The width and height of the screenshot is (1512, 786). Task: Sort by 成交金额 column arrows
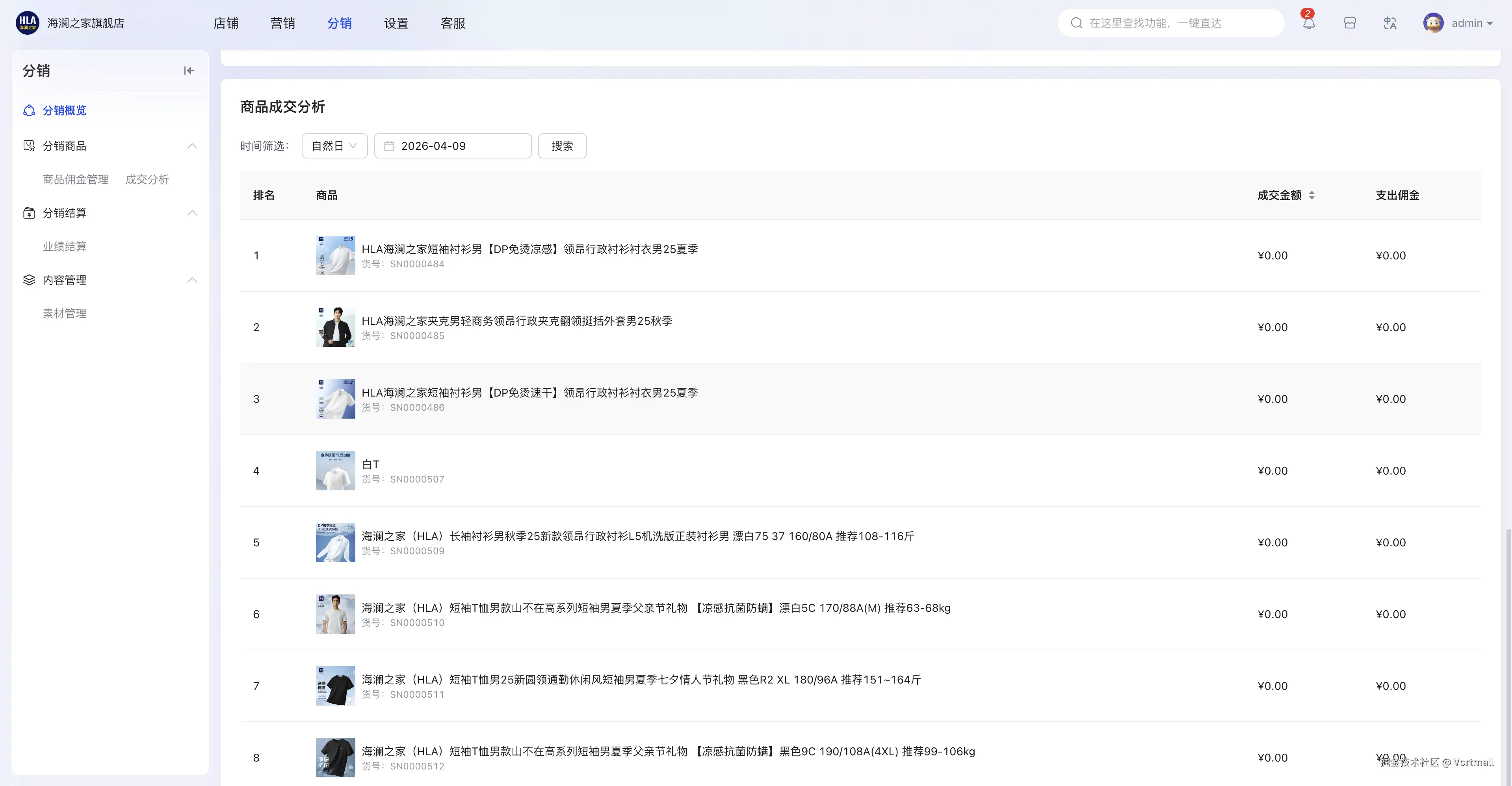tap(1311, 195)
